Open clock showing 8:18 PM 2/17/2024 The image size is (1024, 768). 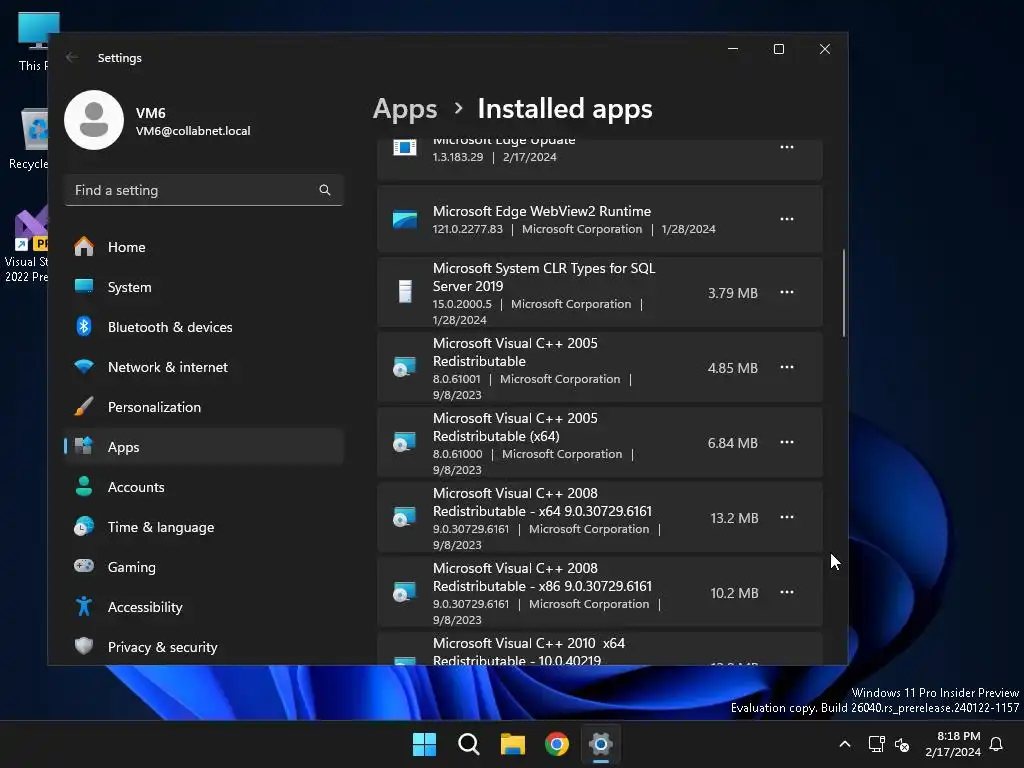953,744
